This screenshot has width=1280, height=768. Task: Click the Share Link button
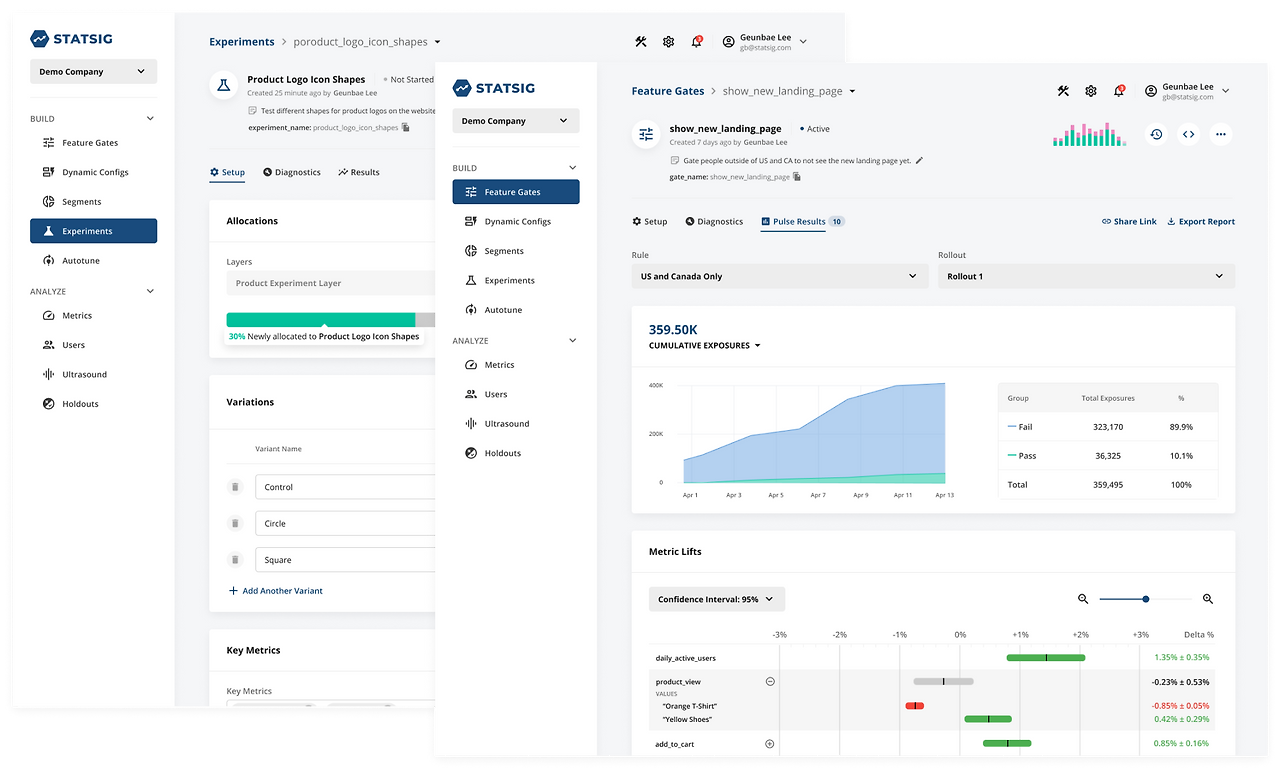(x=1129, y=222)
